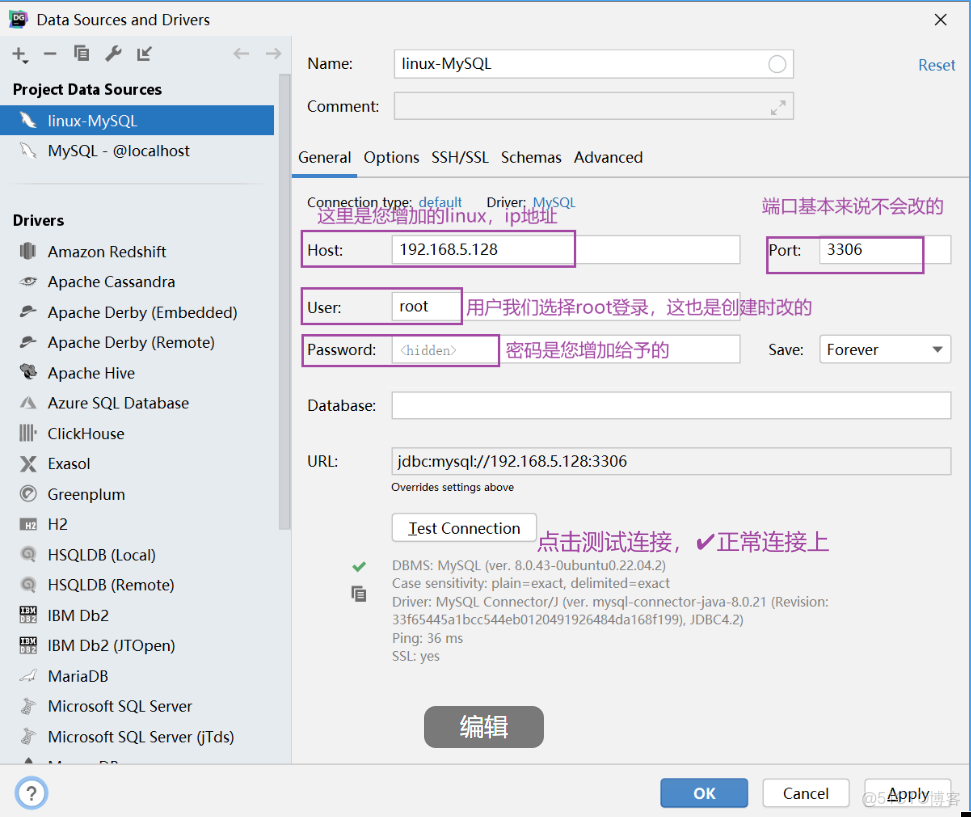Go forward with right arrow
This screenshot has width=971, height=817.
coord(273,54)
